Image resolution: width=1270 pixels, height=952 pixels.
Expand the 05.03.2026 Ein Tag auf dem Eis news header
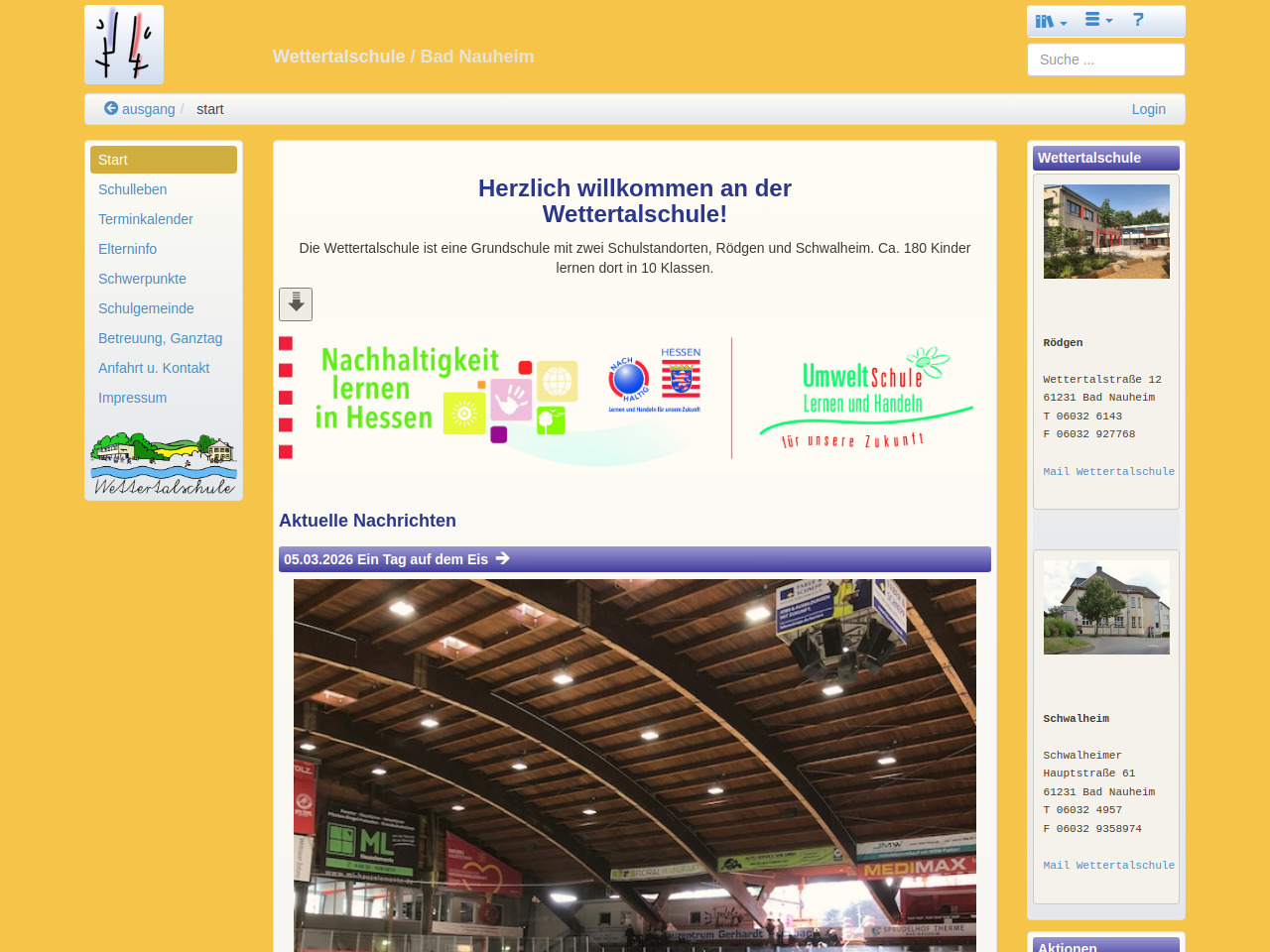[386, 559]
